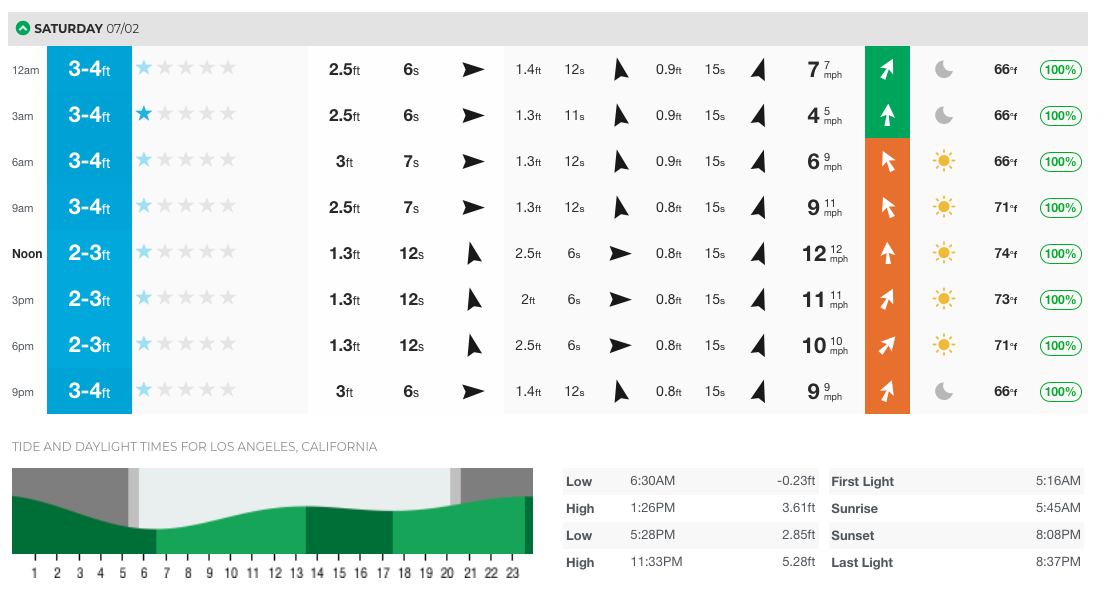This screenshot has height=600, width=1107.
Task: Click the sun icon in 9am row
Action: click(943, 207)
